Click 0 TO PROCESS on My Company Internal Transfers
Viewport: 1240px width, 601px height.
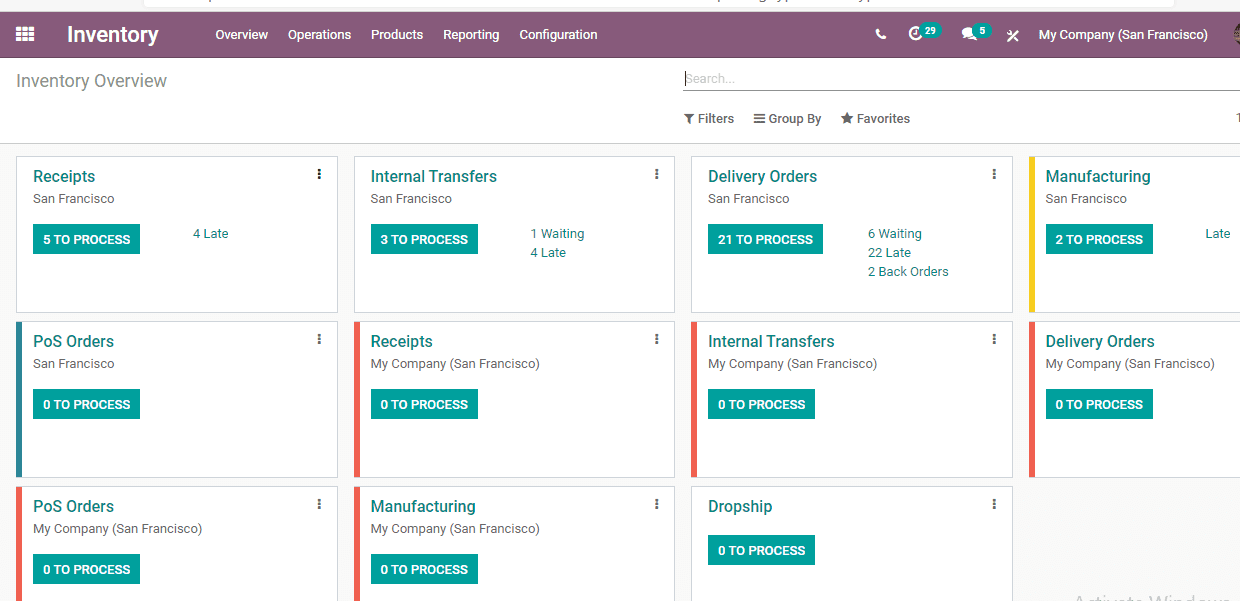coord(761,404)
